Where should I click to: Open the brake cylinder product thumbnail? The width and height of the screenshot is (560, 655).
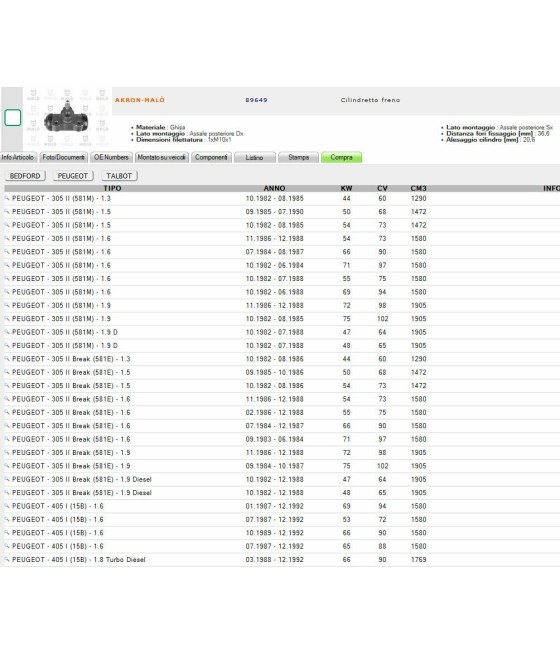[67, 117]
